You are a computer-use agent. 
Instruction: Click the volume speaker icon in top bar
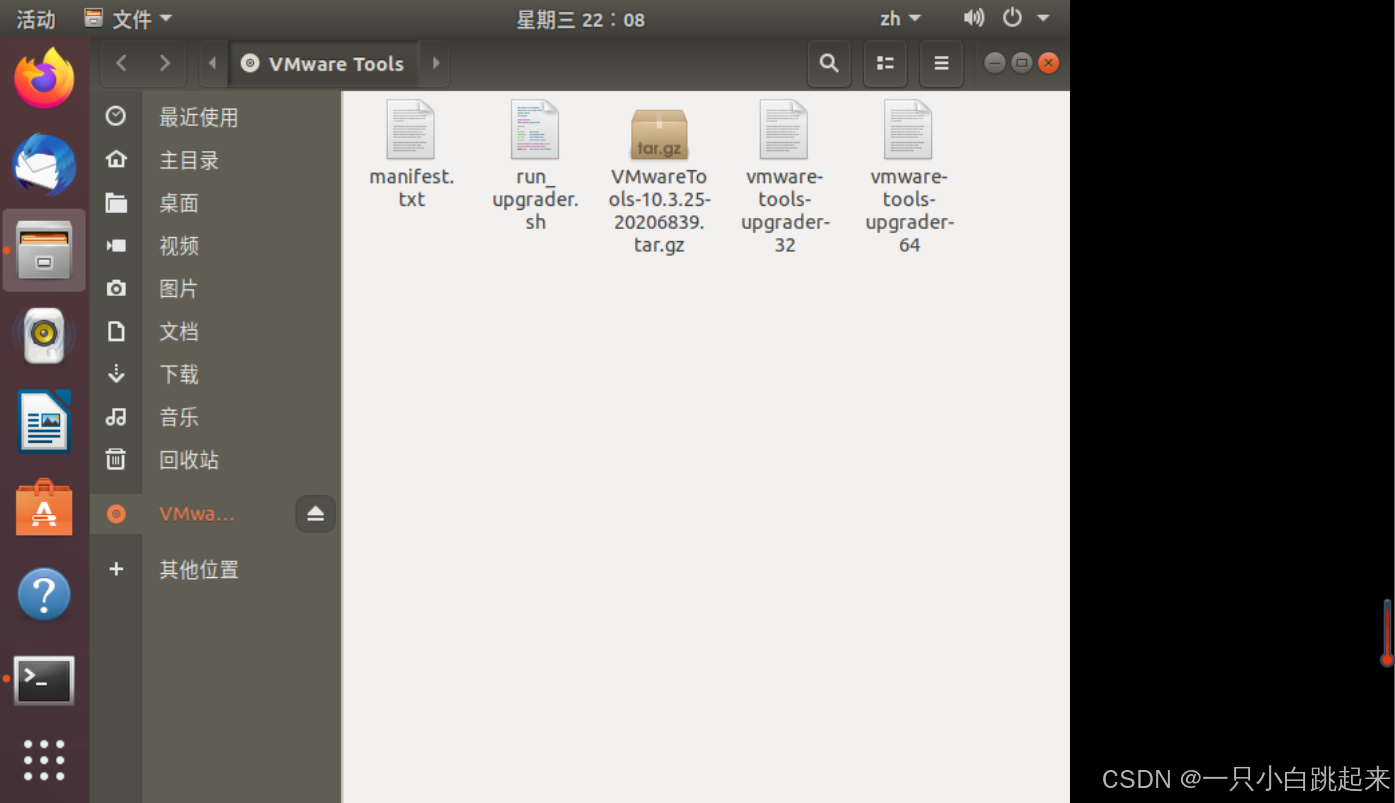[973, 18]
